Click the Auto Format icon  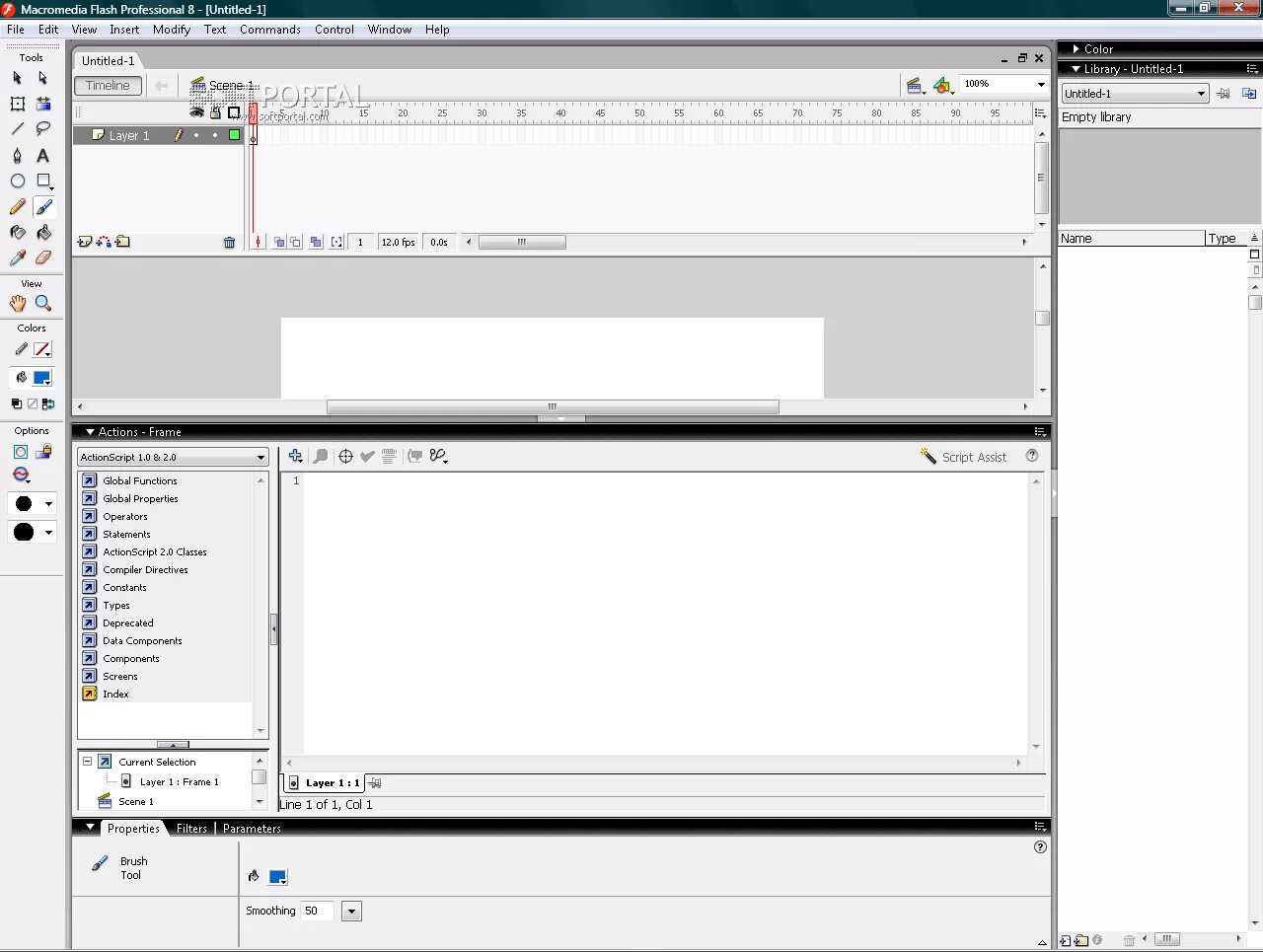(x=389, y=456)
